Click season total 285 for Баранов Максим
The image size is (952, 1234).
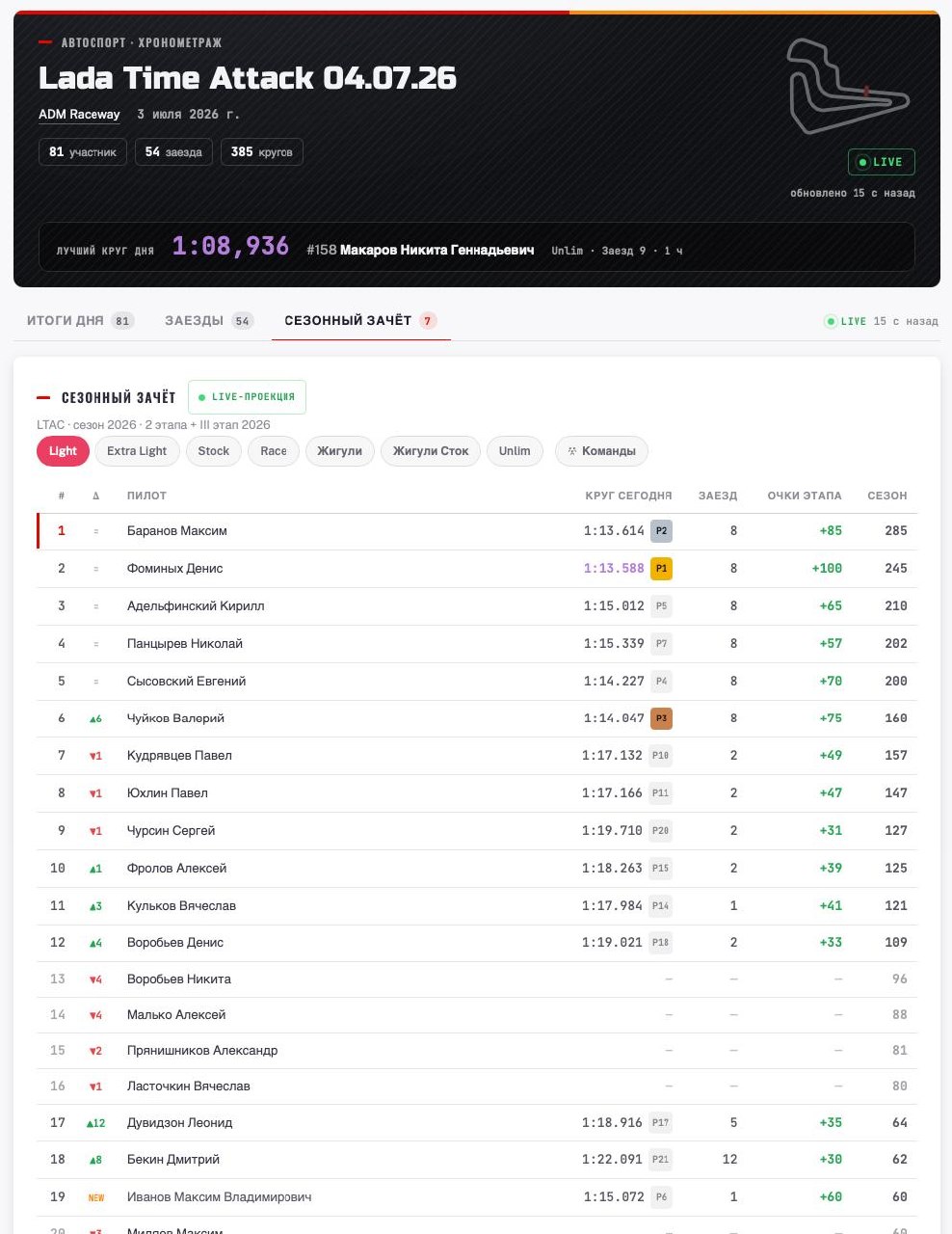point(896,531)
